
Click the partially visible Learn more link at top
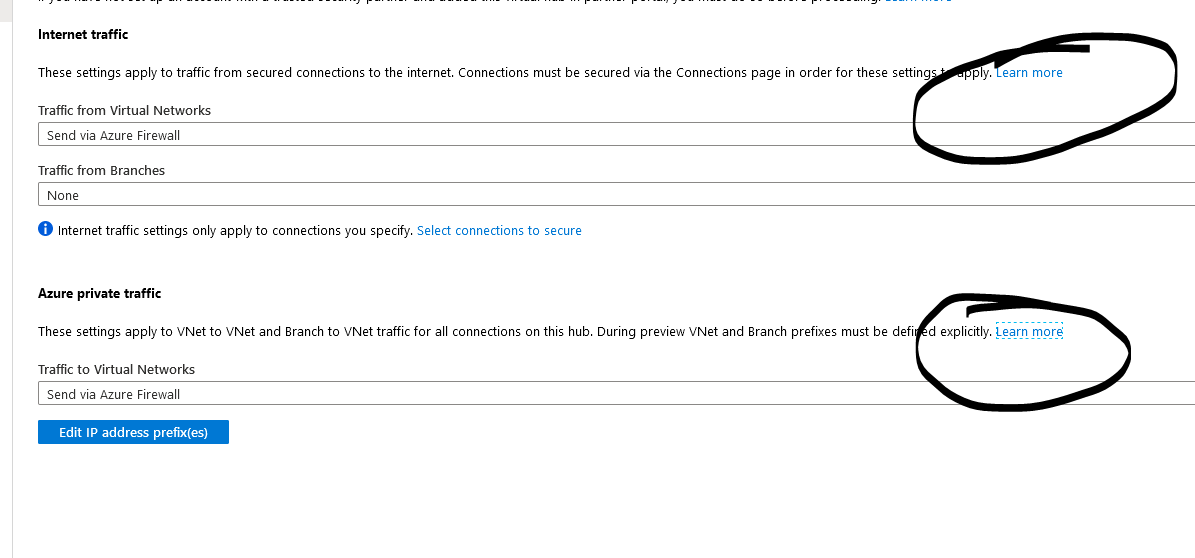click(918, 1)
